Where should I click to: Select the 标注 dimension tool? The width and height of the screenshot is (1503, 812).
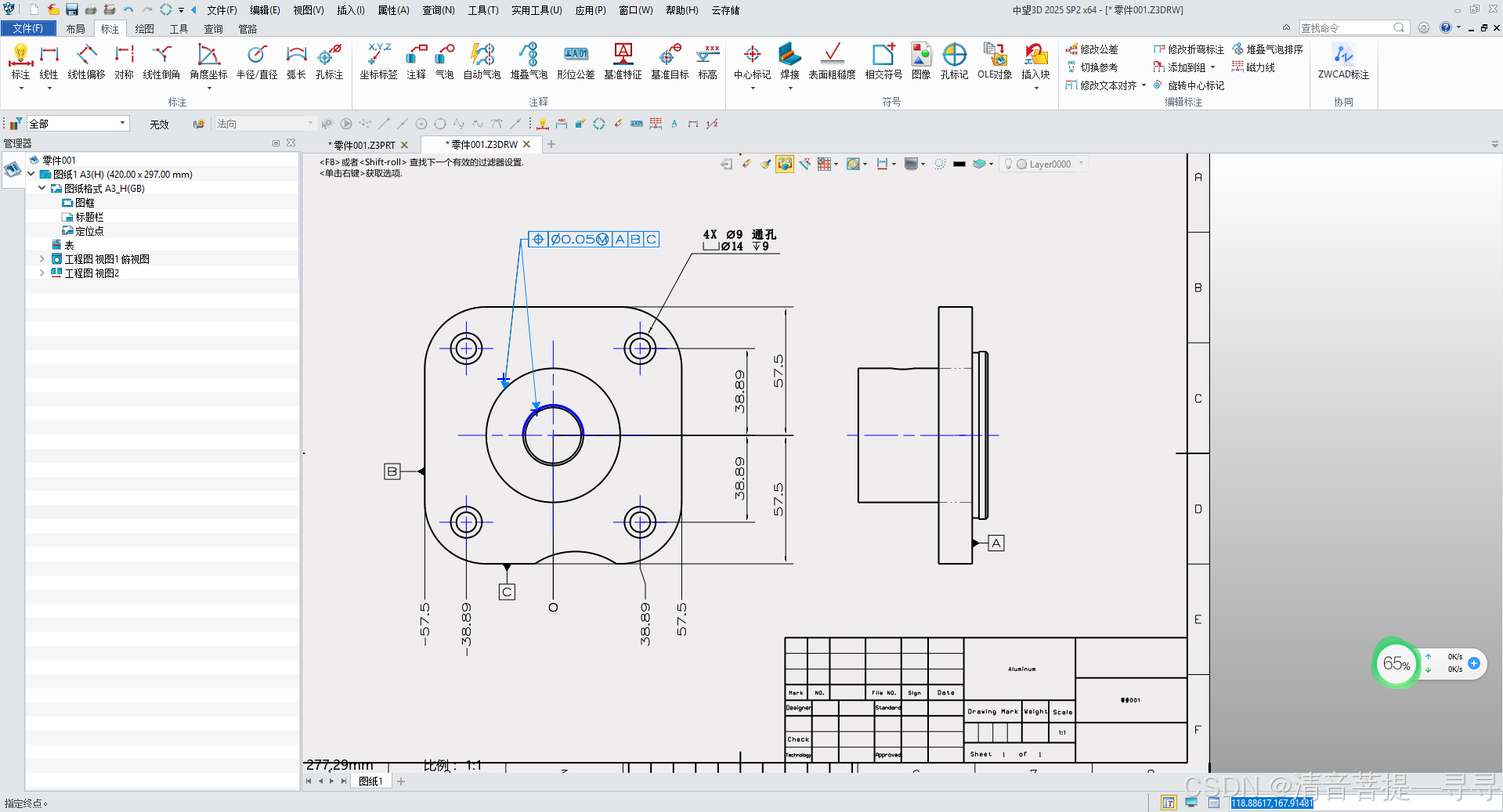20,61
